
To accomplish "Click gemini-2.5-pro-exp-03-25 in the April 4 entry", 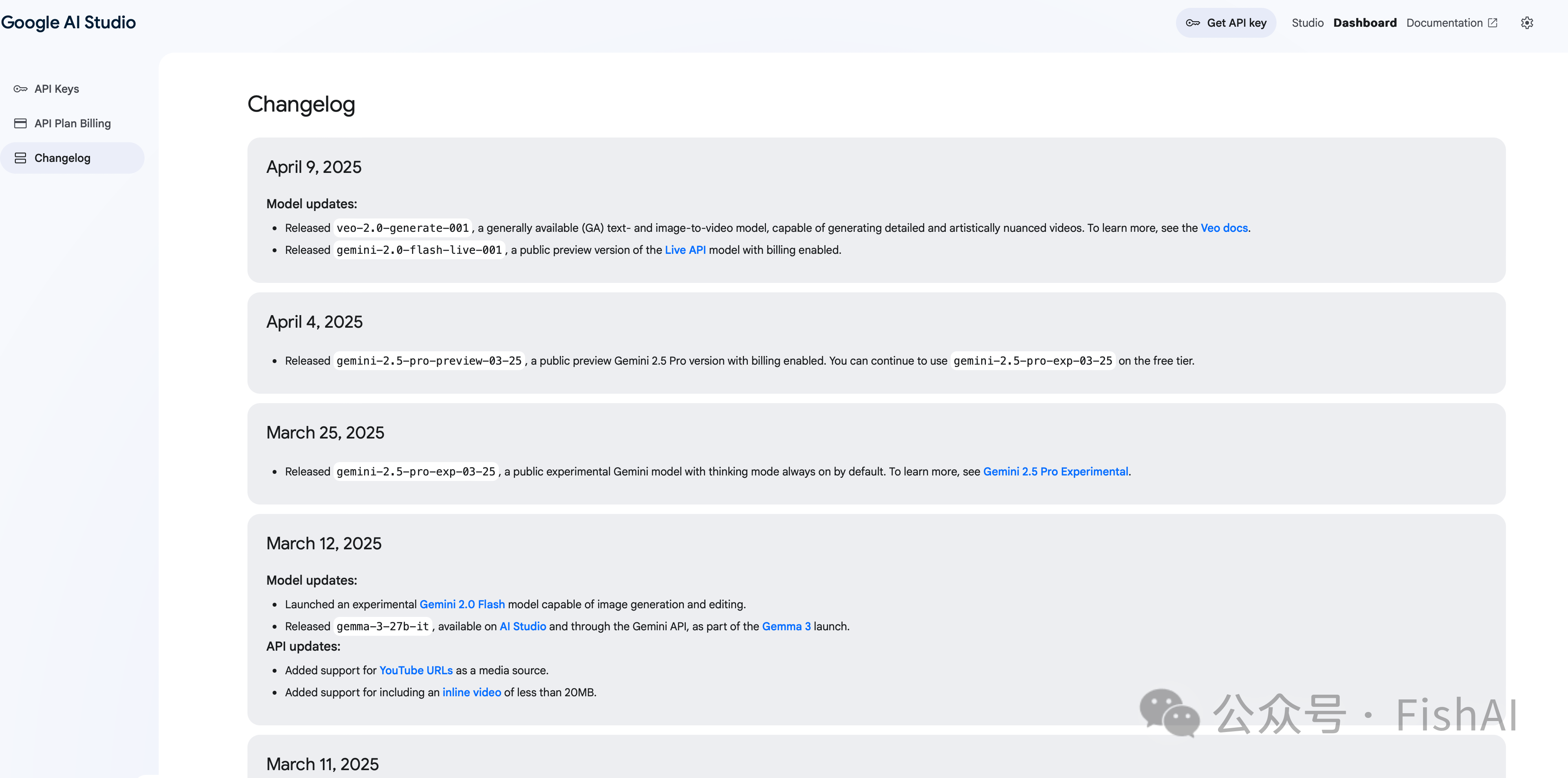I will pyautogui.click(x=1033, y=360).
